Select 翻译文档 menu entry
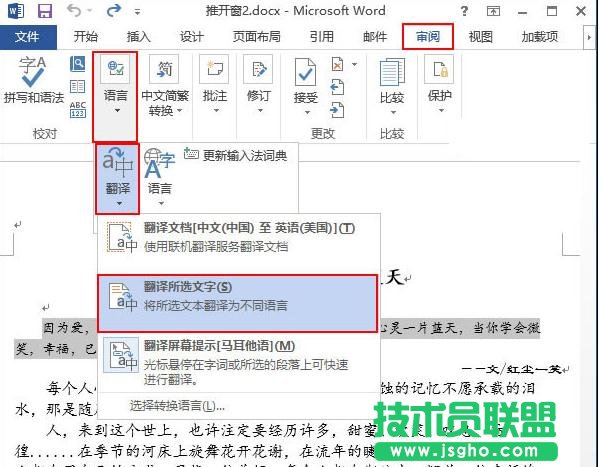 tap(238, 243)
